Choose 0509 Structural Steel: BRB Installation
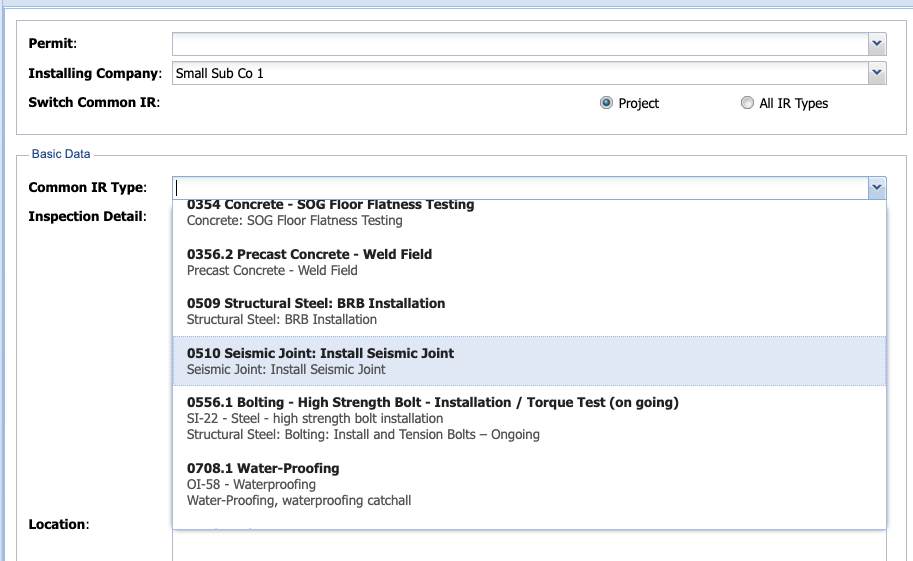 point(529,311)
